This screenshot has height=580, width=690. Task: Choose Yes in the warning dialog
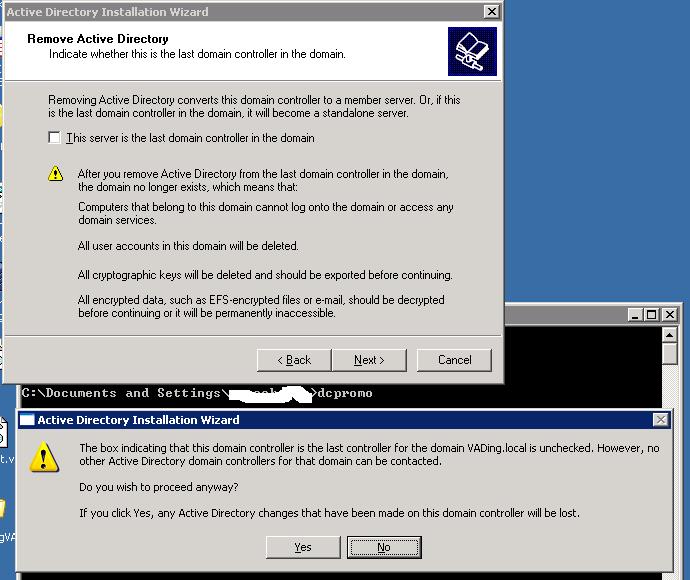303,547
